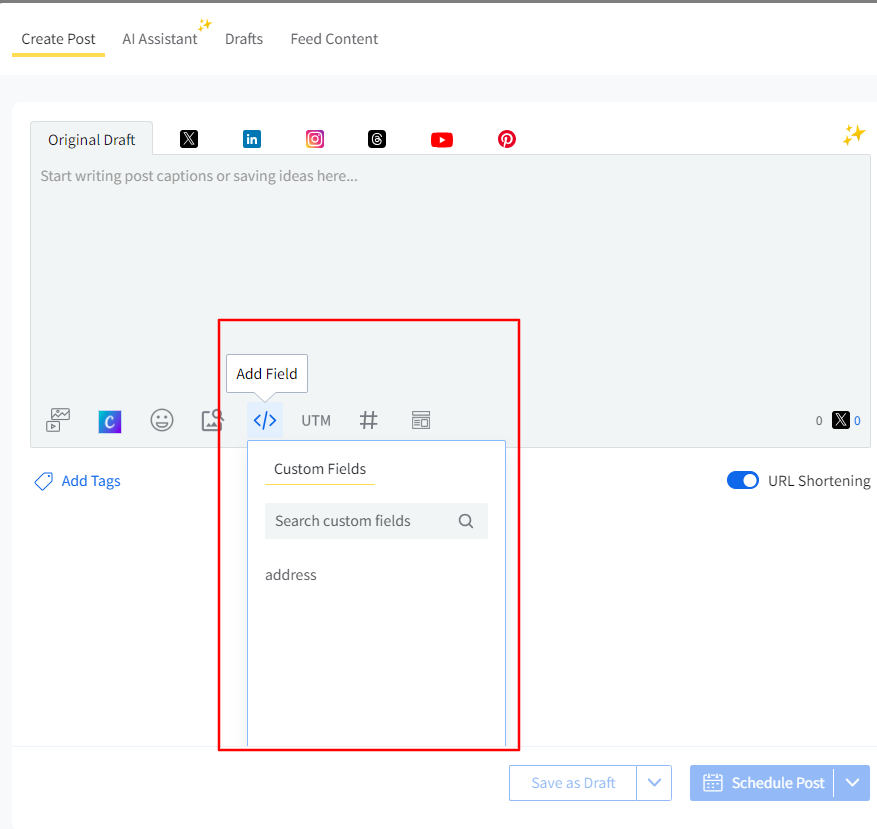The image size is (877, 829).
Task: Open the Drafts tab
Action: (244, 39)
